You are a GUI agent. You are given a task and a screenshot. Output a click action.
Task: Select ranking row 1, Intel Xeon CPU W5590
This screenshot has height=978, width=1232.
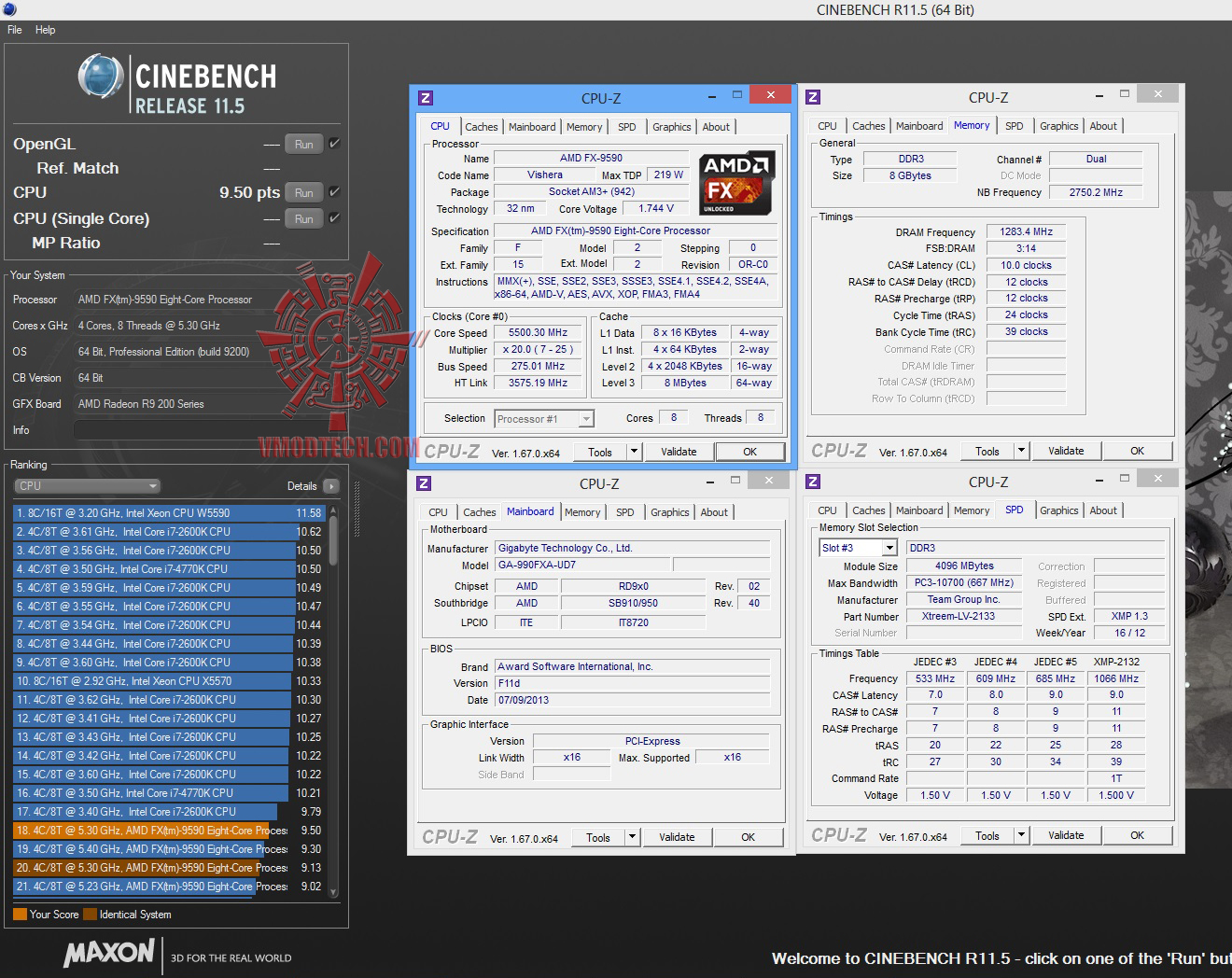169,513
